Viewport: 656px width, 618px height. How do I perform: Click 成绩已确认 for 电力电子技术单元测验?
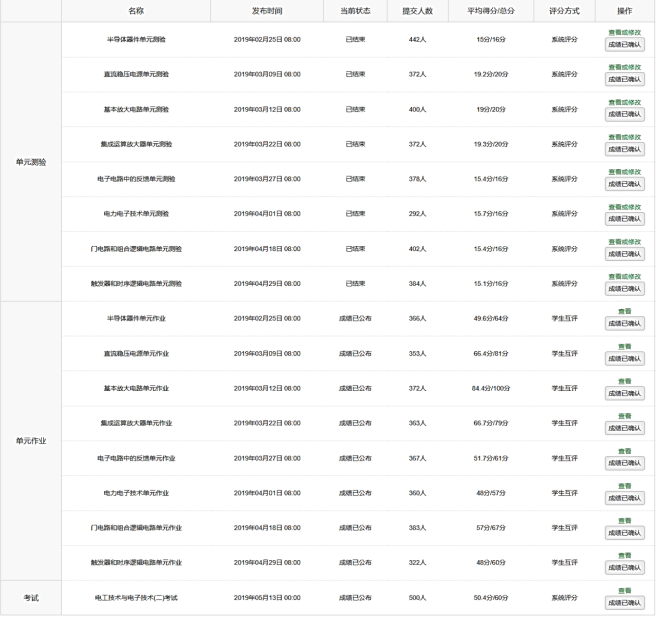coord(624,218)
